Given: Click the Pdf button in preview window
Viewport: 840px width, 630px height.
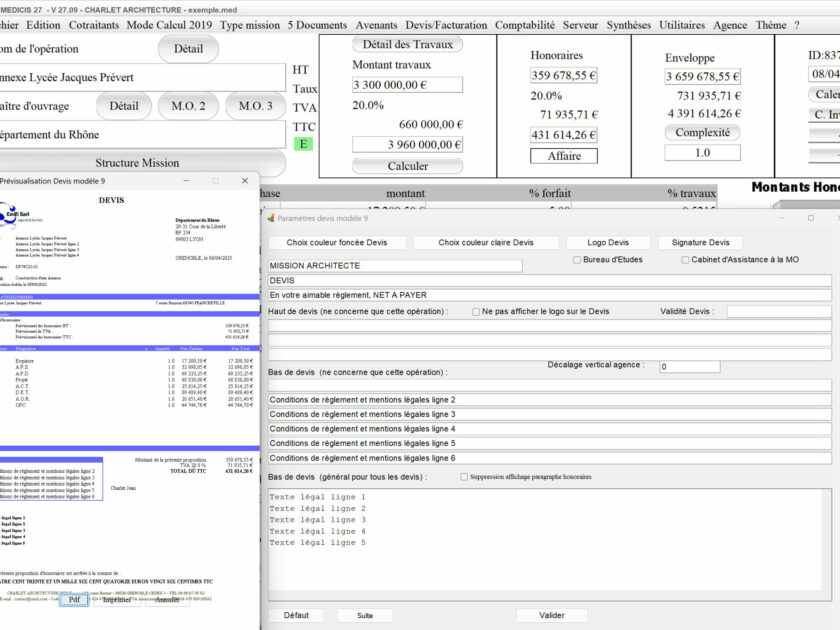Looking at the screenshot, I should [74, 600].
